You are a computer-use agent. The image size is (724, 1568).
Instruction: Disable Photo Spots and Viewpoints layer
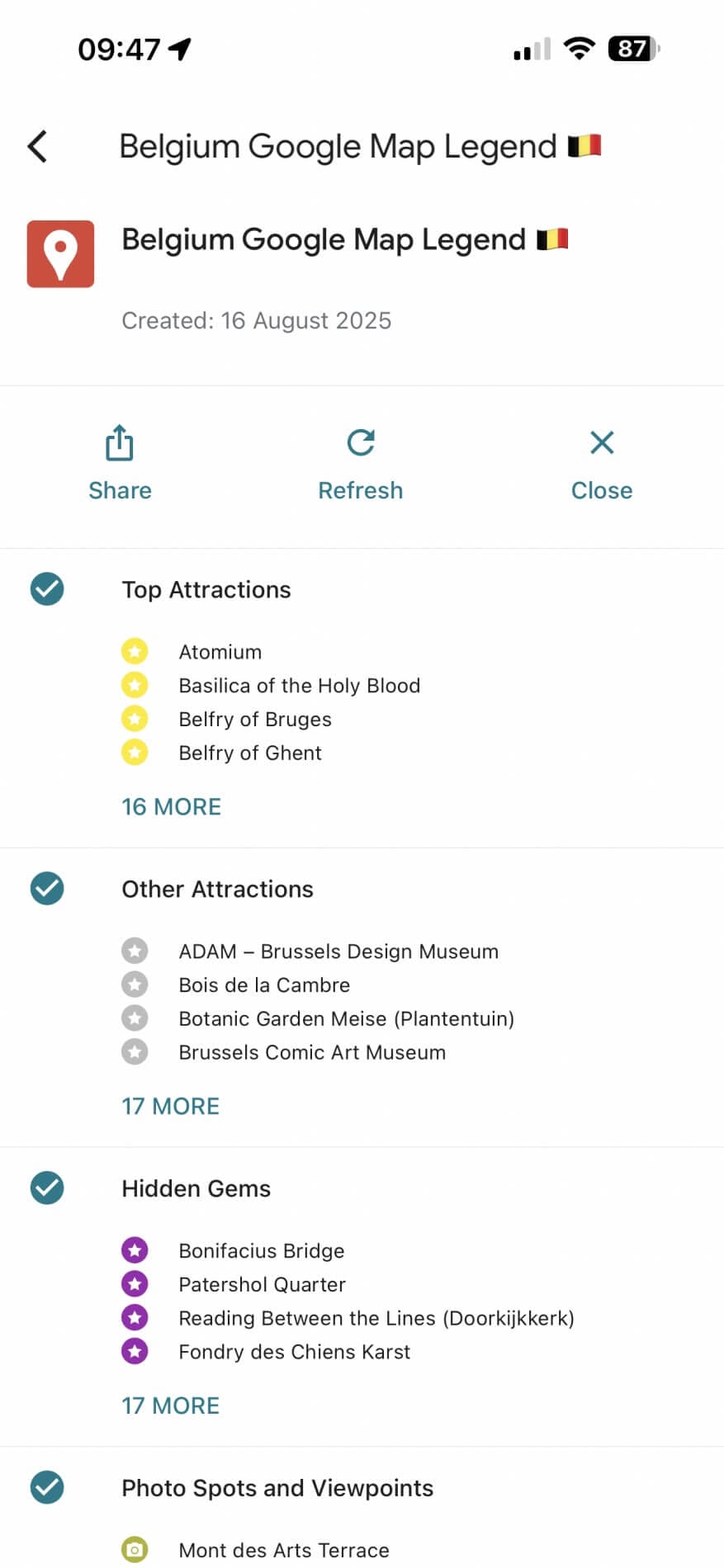click(x=47, y=1487)
